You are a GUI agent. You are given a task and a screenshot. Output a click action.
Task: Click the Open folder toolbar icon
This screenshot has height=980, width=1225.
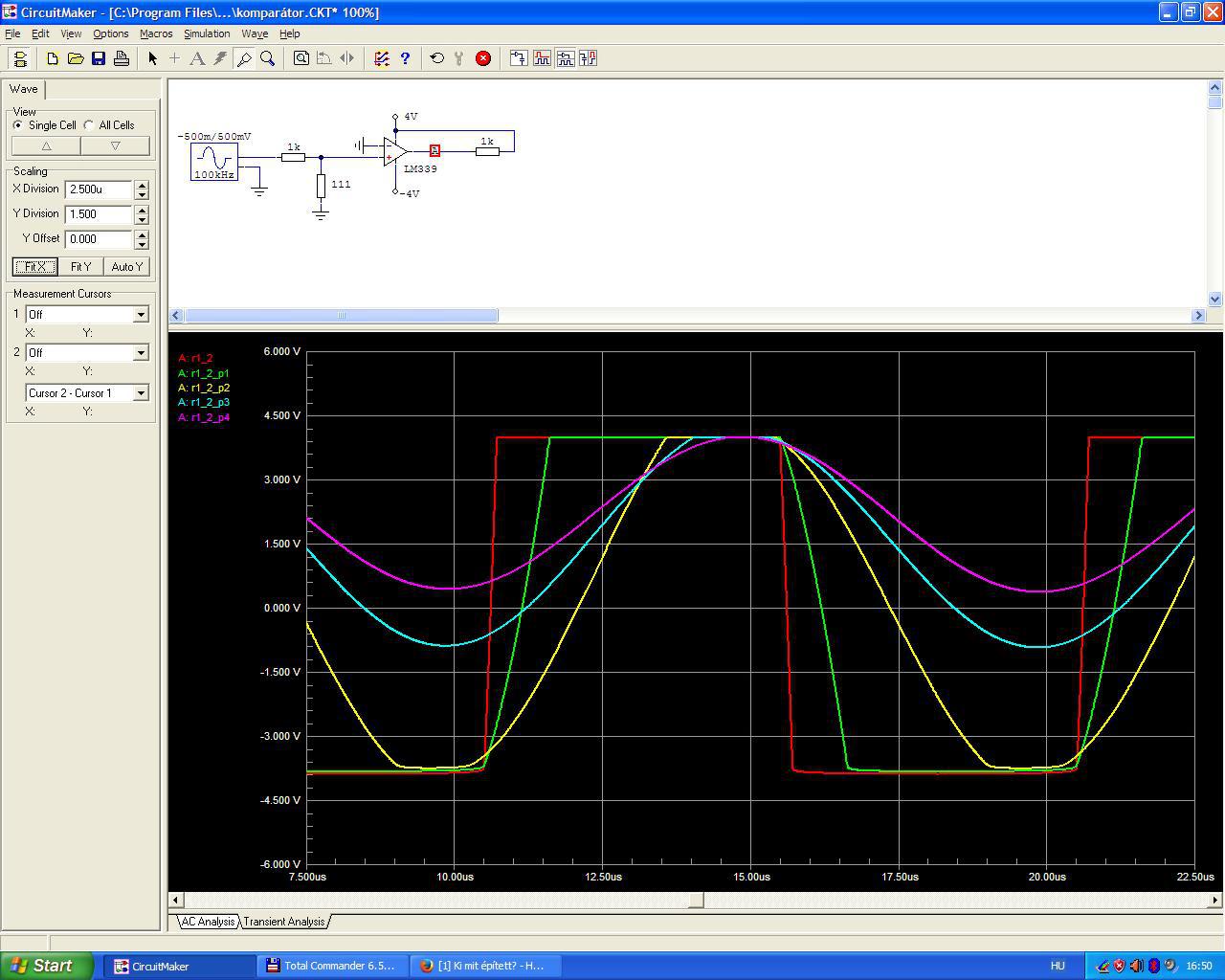pos(76,58)
